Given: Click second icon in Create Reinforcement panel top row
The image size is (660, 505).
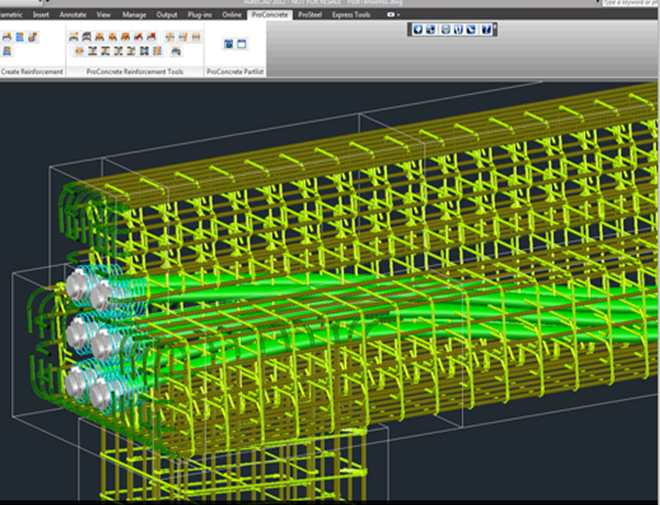Looking at the screenshot, I should click(20, 37).
